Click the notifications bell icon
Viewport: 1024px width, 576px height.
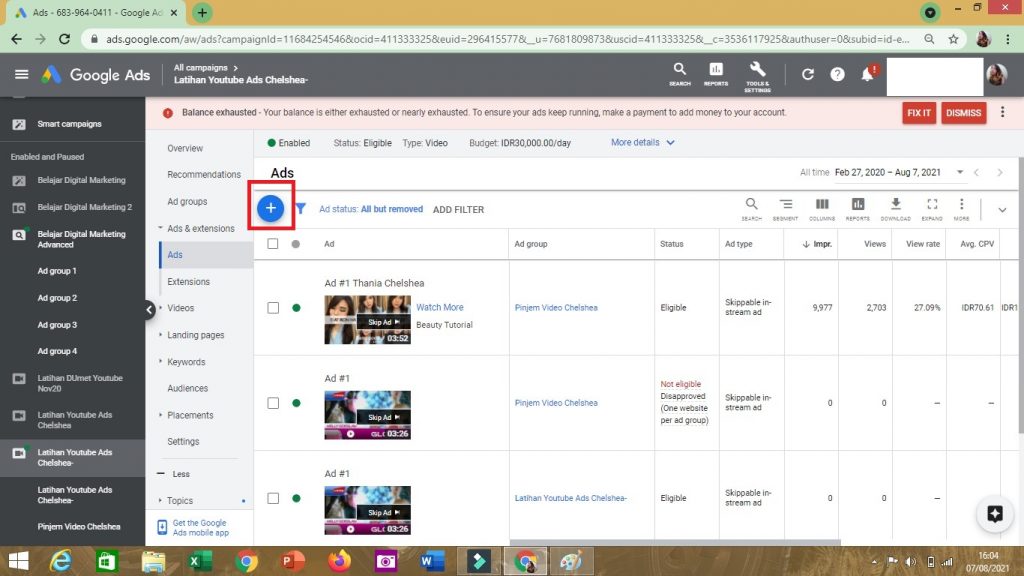(867, 75)
